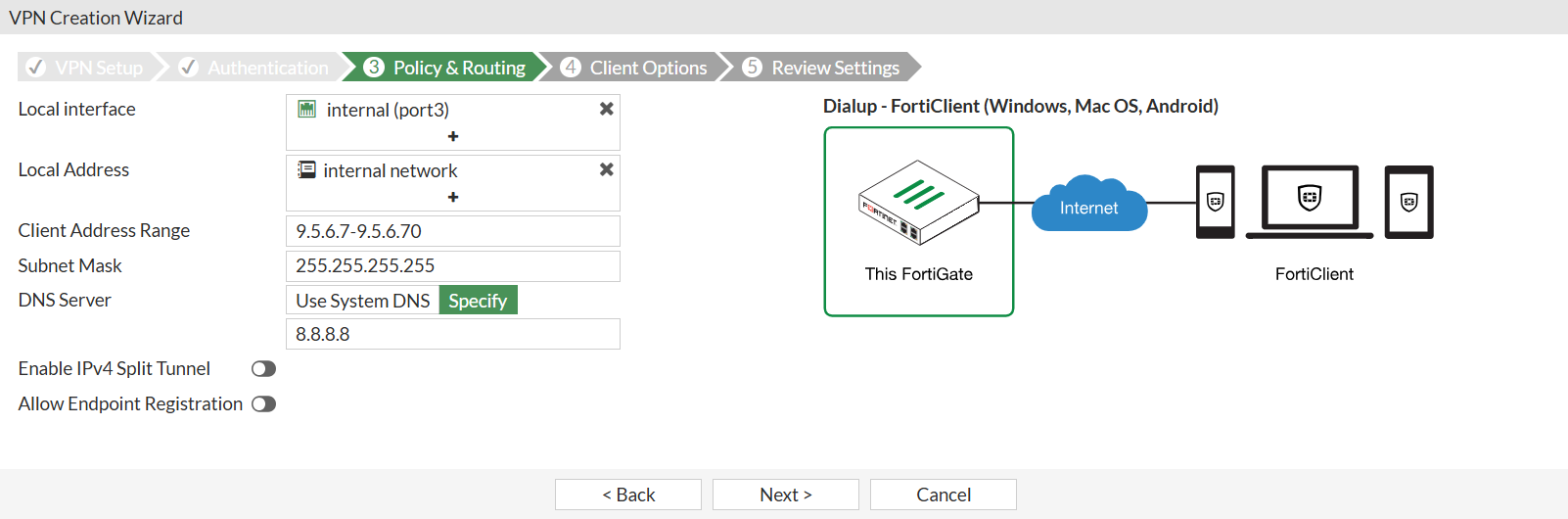This screenshot has height=519, width=1568.
Task: Click the FortiClient laptop icon
Action: click(x=1310, y=202)
